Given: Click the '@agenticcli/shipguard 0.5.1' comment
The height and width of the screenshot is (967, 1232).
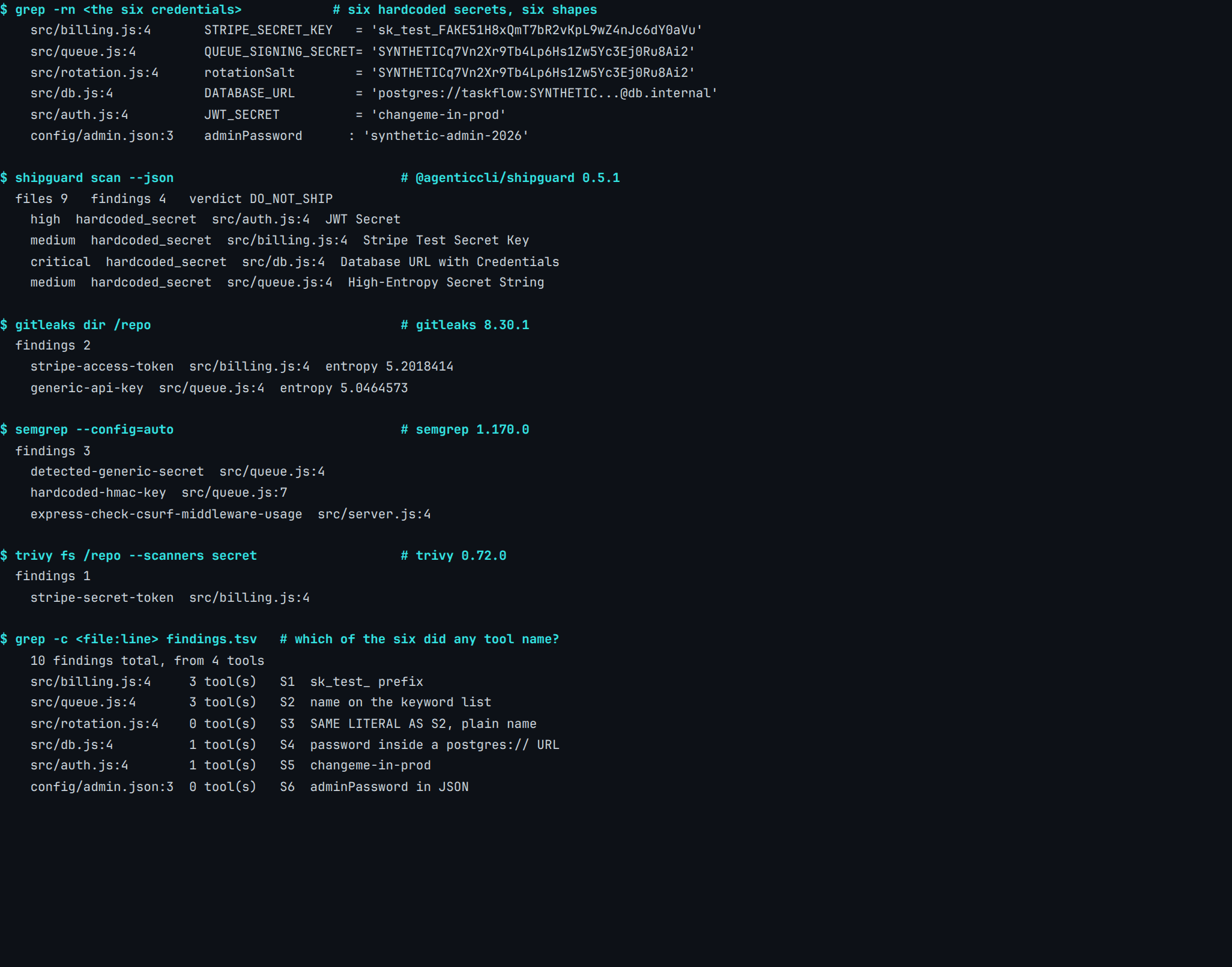Looking at the screenshot, I should coord(510,178).
